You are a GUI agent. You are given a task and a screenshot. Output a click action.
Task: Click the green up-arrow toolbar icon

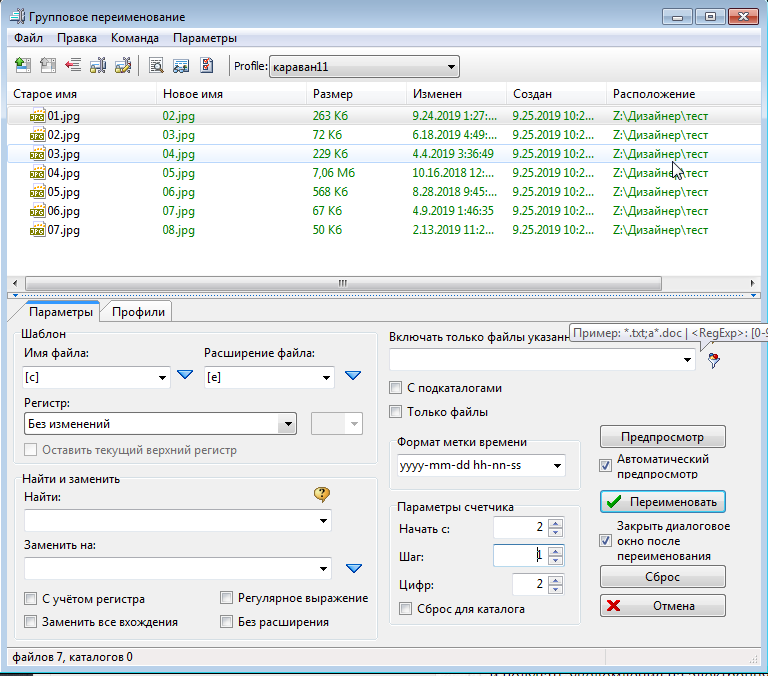(23, 66)
